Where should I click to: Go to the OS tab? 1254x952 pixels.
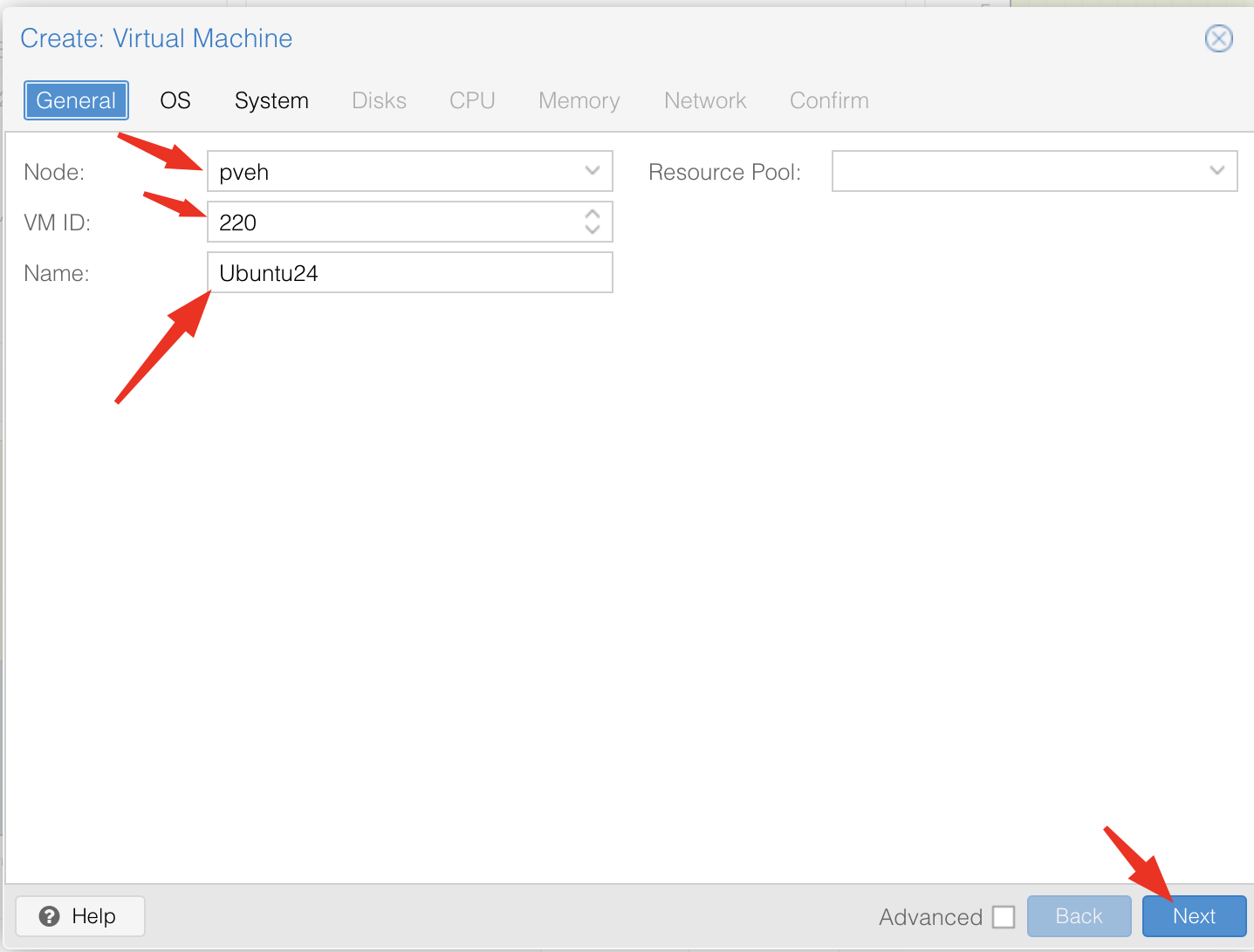[175, 100]
